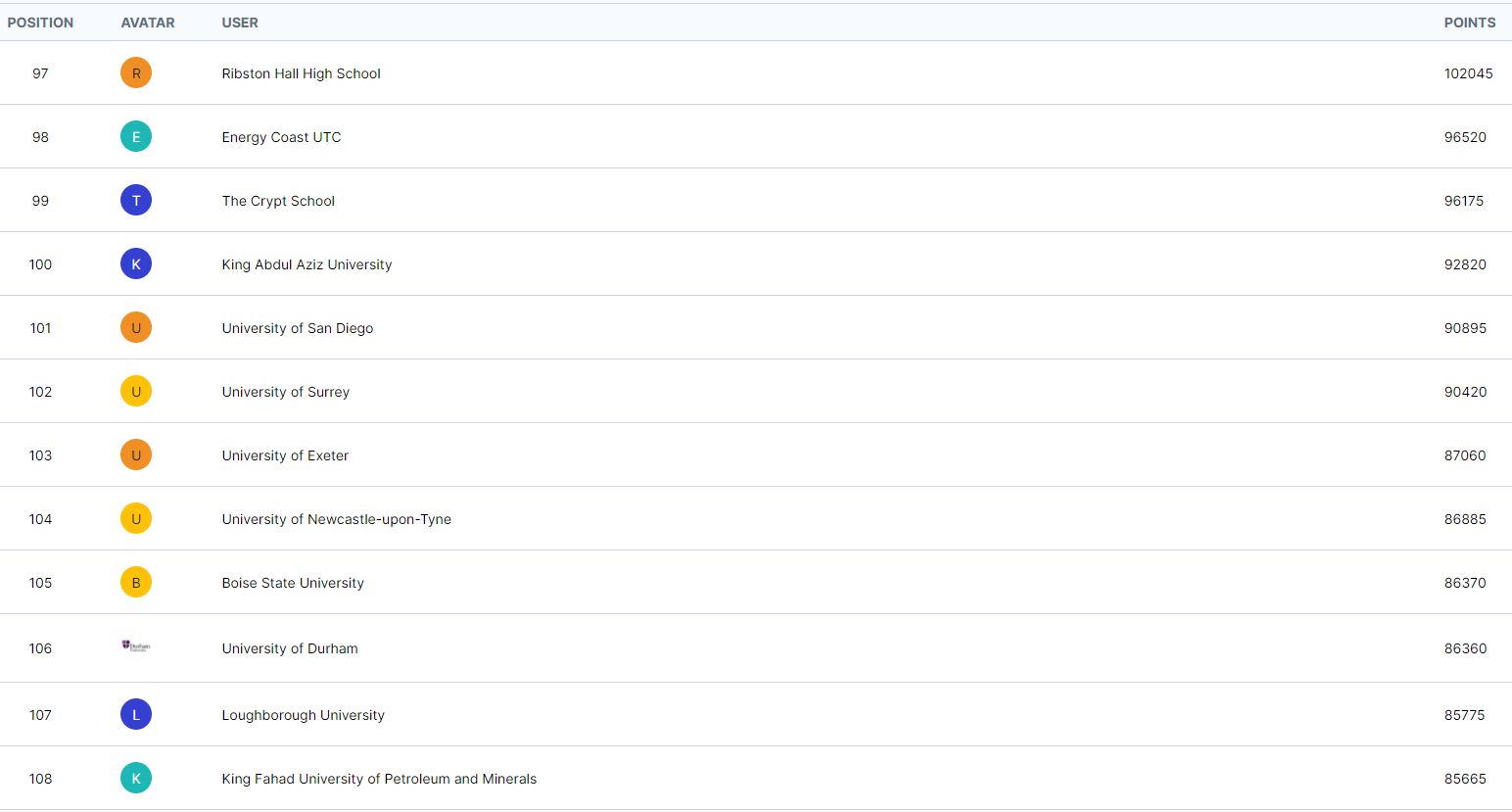The height and width of the screenshot is (812, 1512).
Task: Open Energy Coast UTC entry
Action: 281,137
